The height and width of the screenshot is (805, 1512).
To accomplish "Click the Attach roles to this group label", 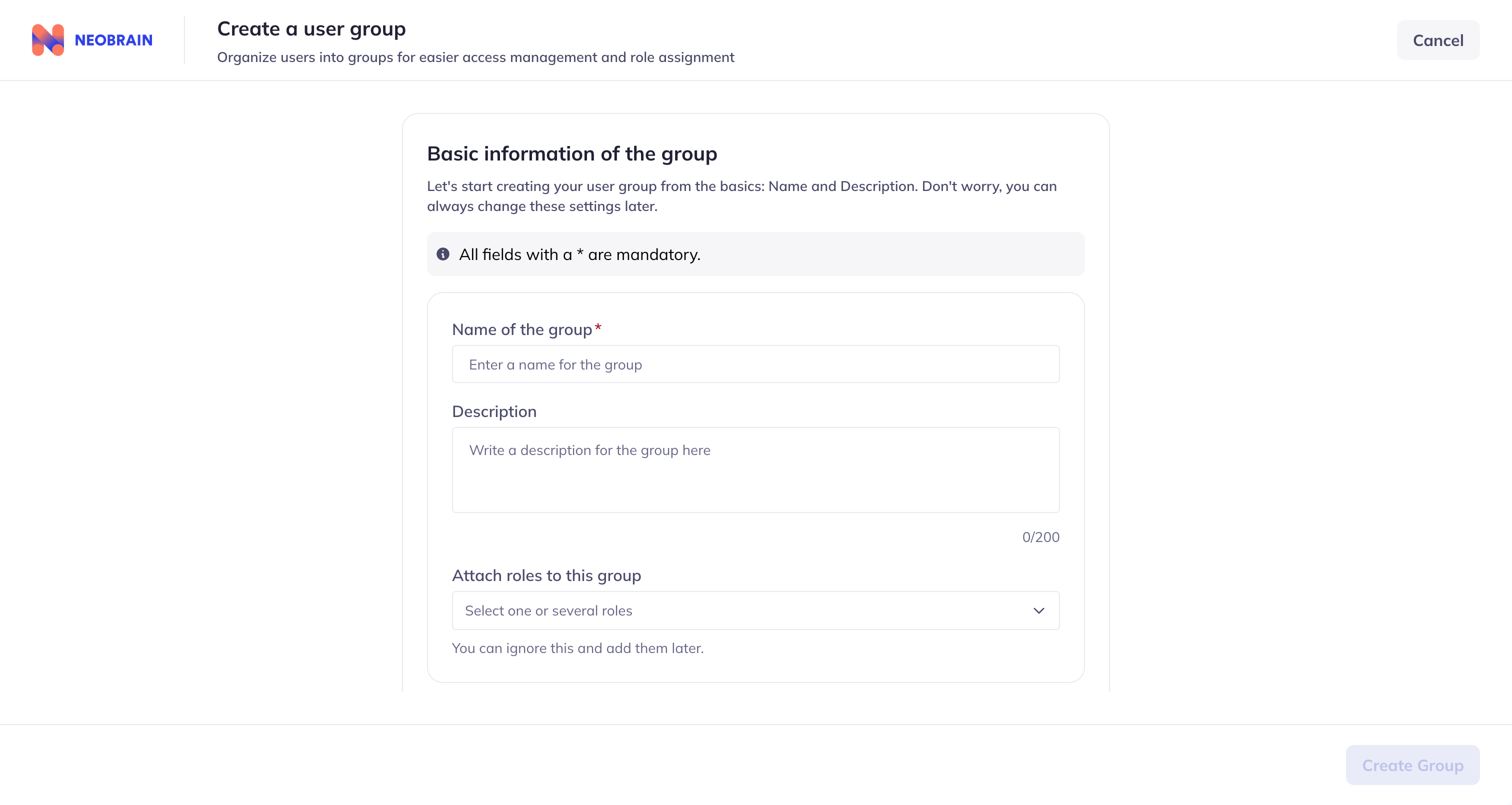I will click(x=546, y=575).
